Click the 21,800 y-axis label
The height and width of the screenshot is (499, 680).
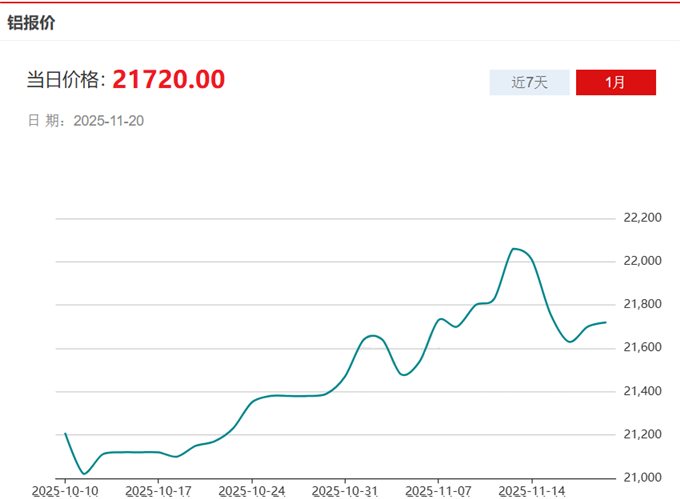click(642, 304)
